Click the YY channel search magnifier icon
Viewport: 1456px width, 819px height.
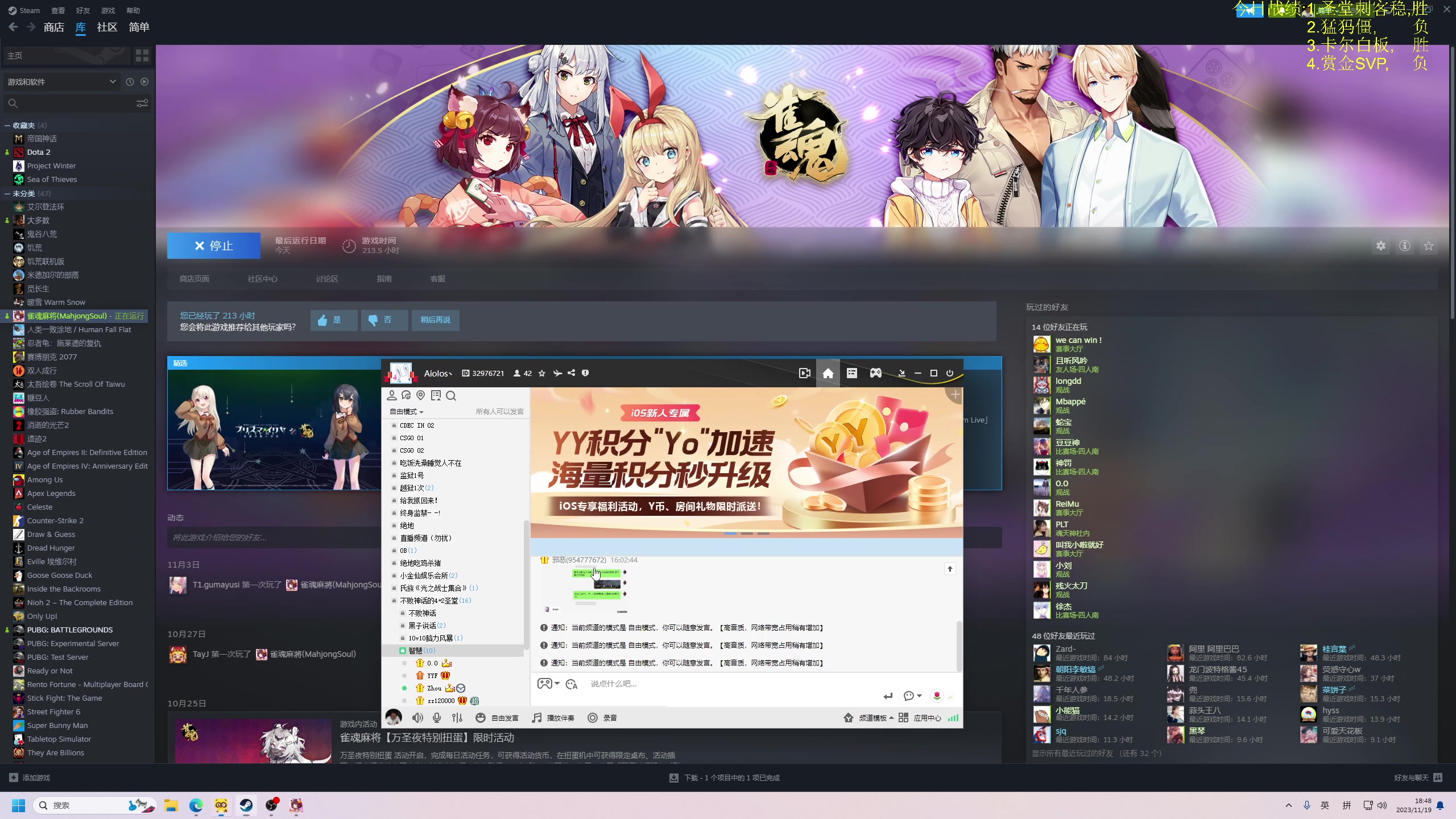[x=451, y=396]
